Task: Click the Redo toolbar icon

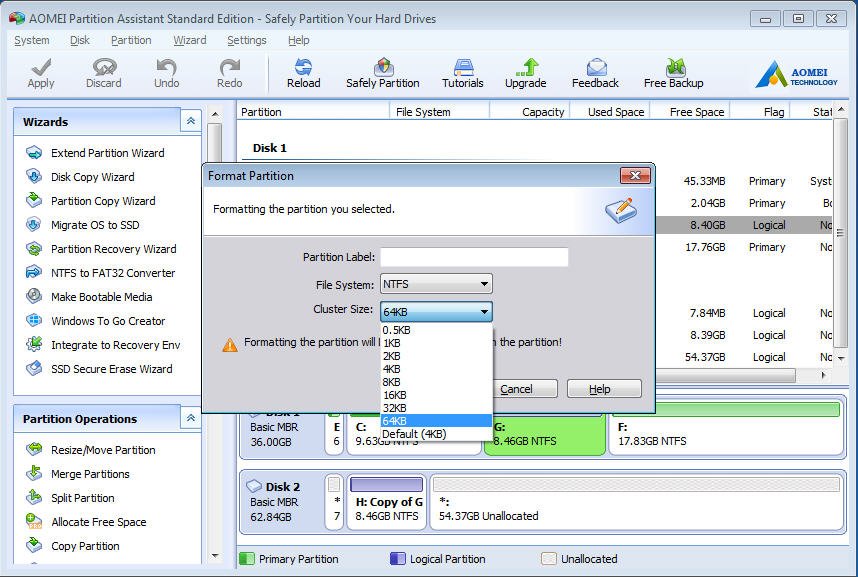Action: click(230, 73)
